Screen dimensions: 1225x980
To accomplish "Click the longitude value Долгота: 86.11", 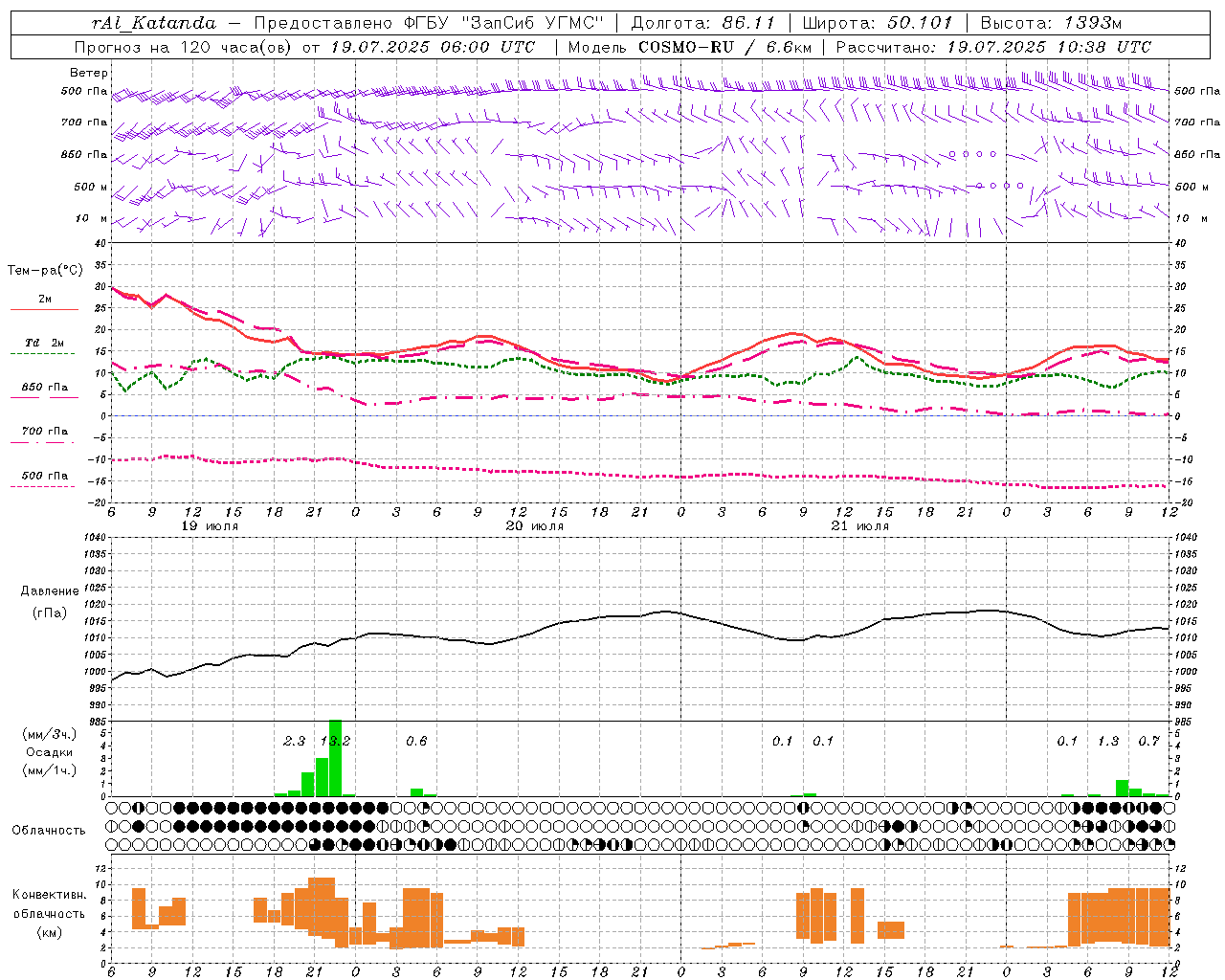I will pyautogui.click(x=702, y=22).
